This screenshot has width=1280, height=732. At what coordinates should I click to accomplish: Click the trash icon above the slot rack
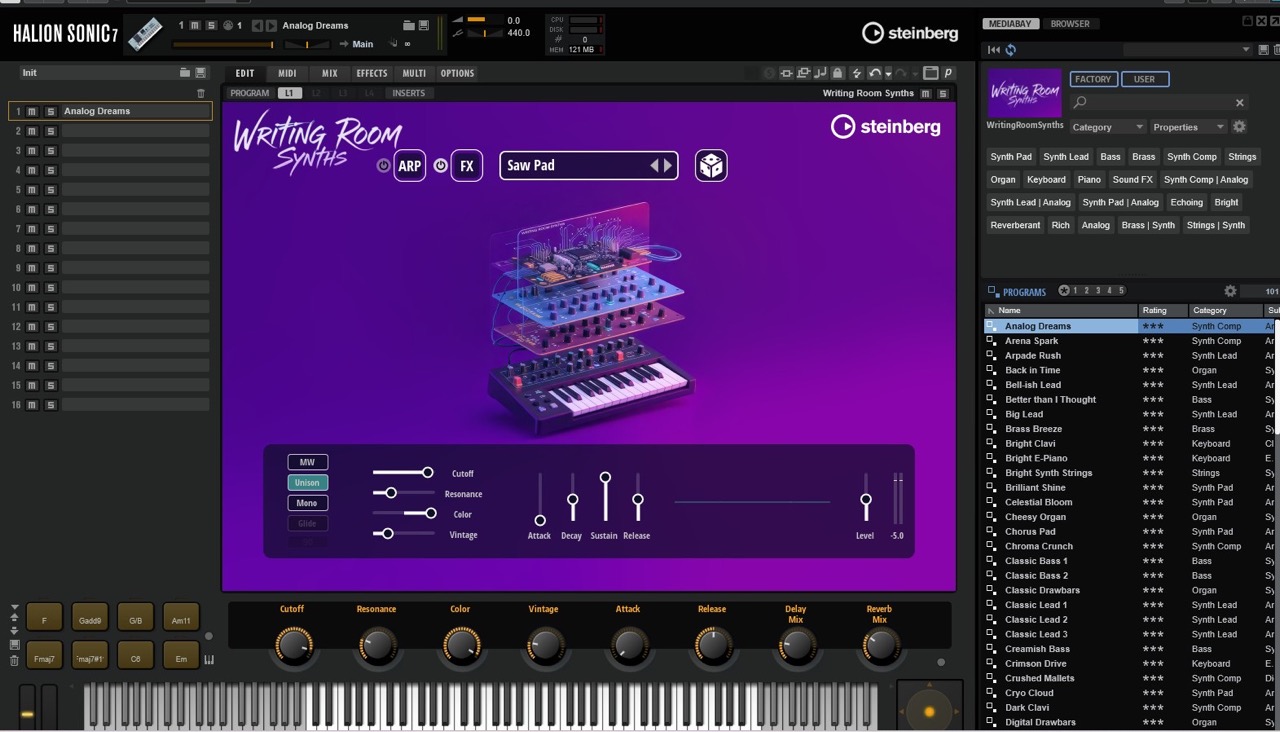(201, 93)
